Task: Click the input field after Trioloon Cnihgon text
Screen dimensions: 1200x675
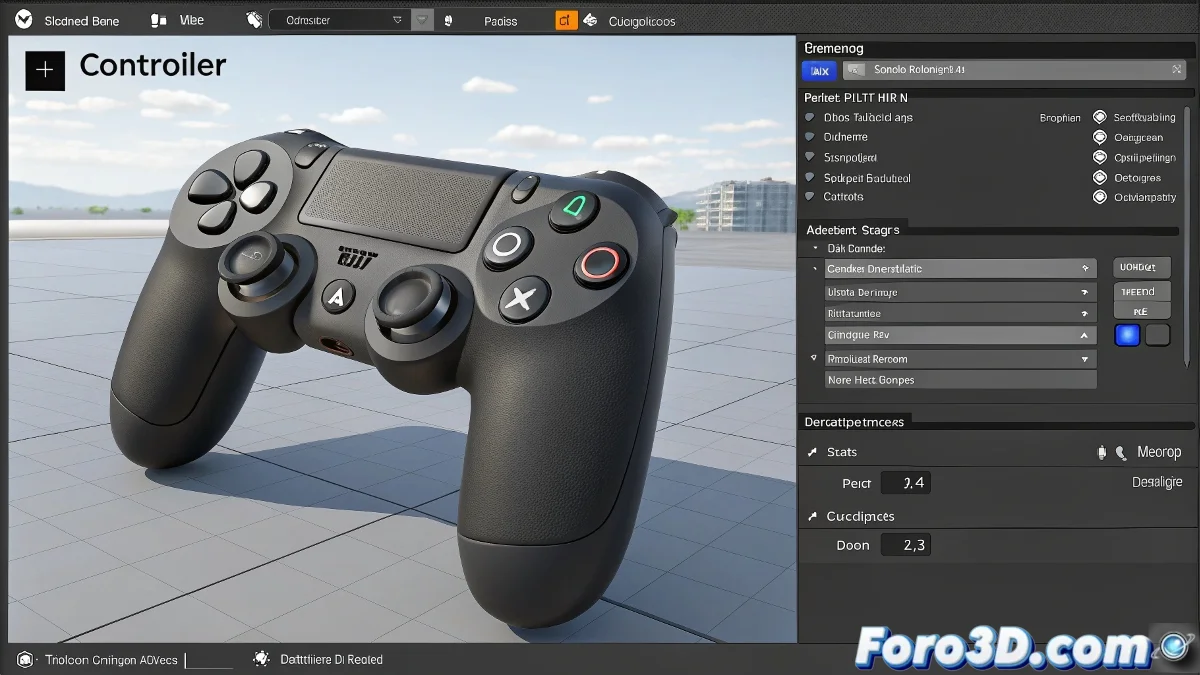Action: 208,659
